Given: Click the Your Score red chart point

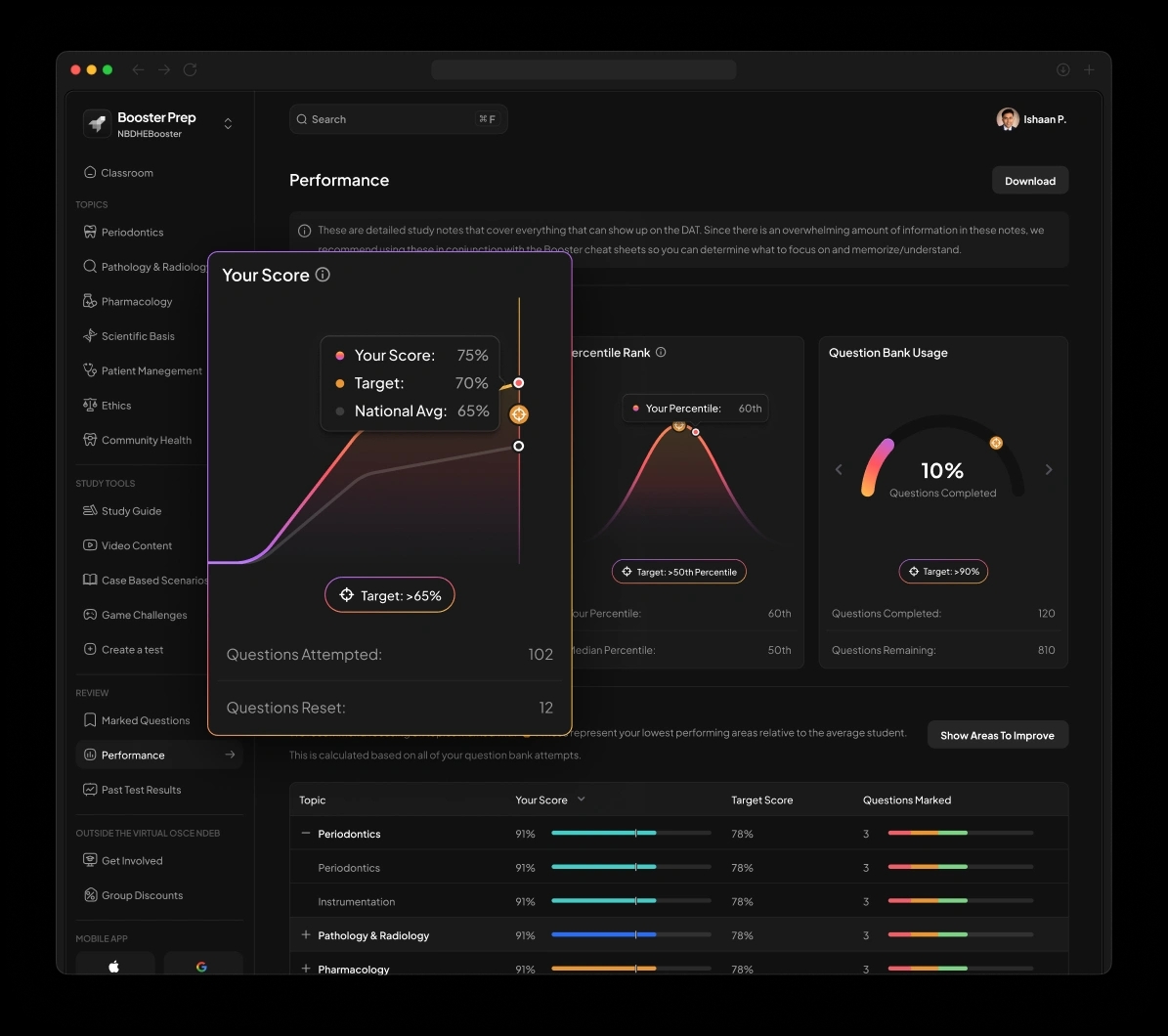Looking at the screenshot, I should 518,383.
